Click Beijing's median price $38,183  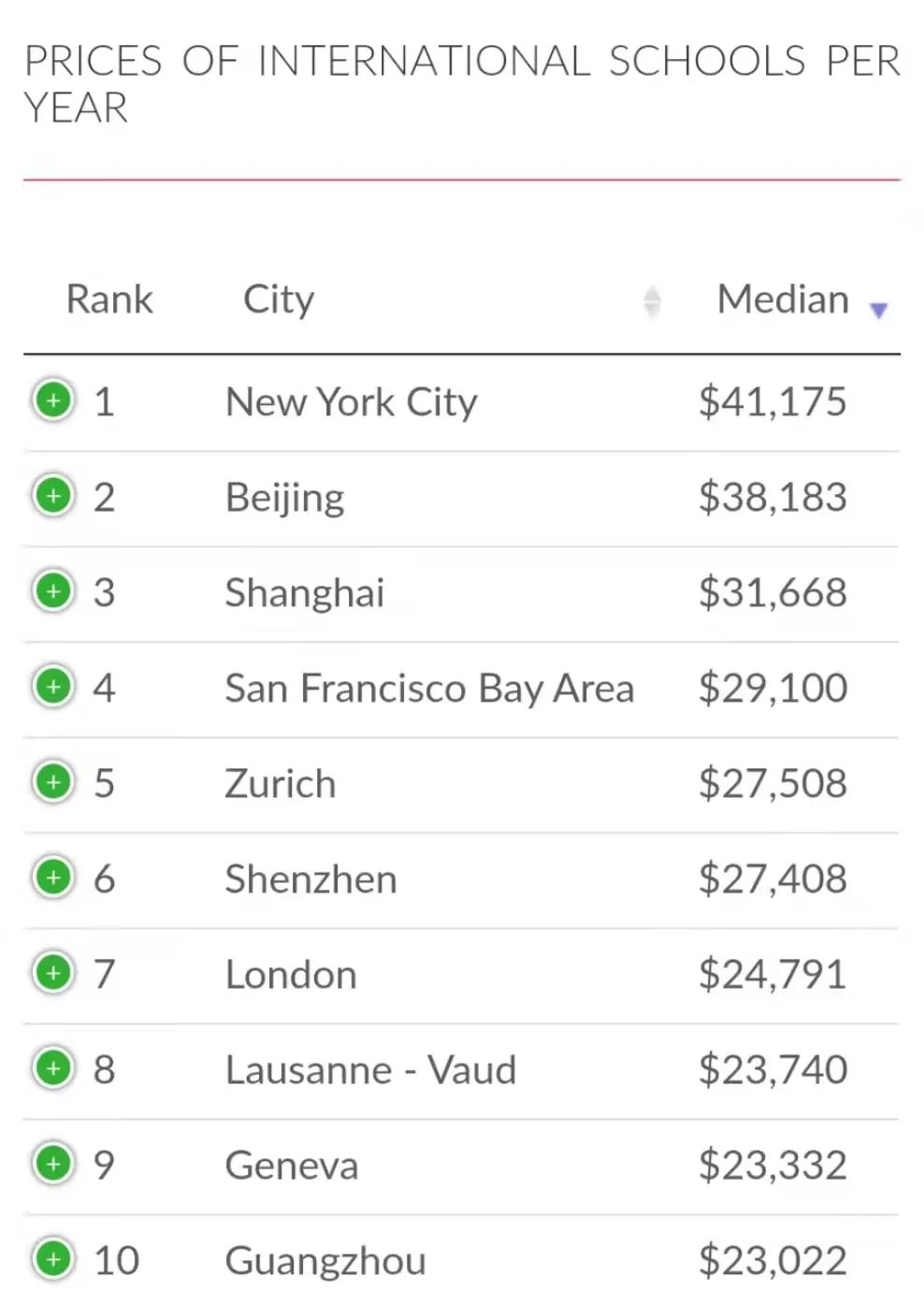(772, 497)
